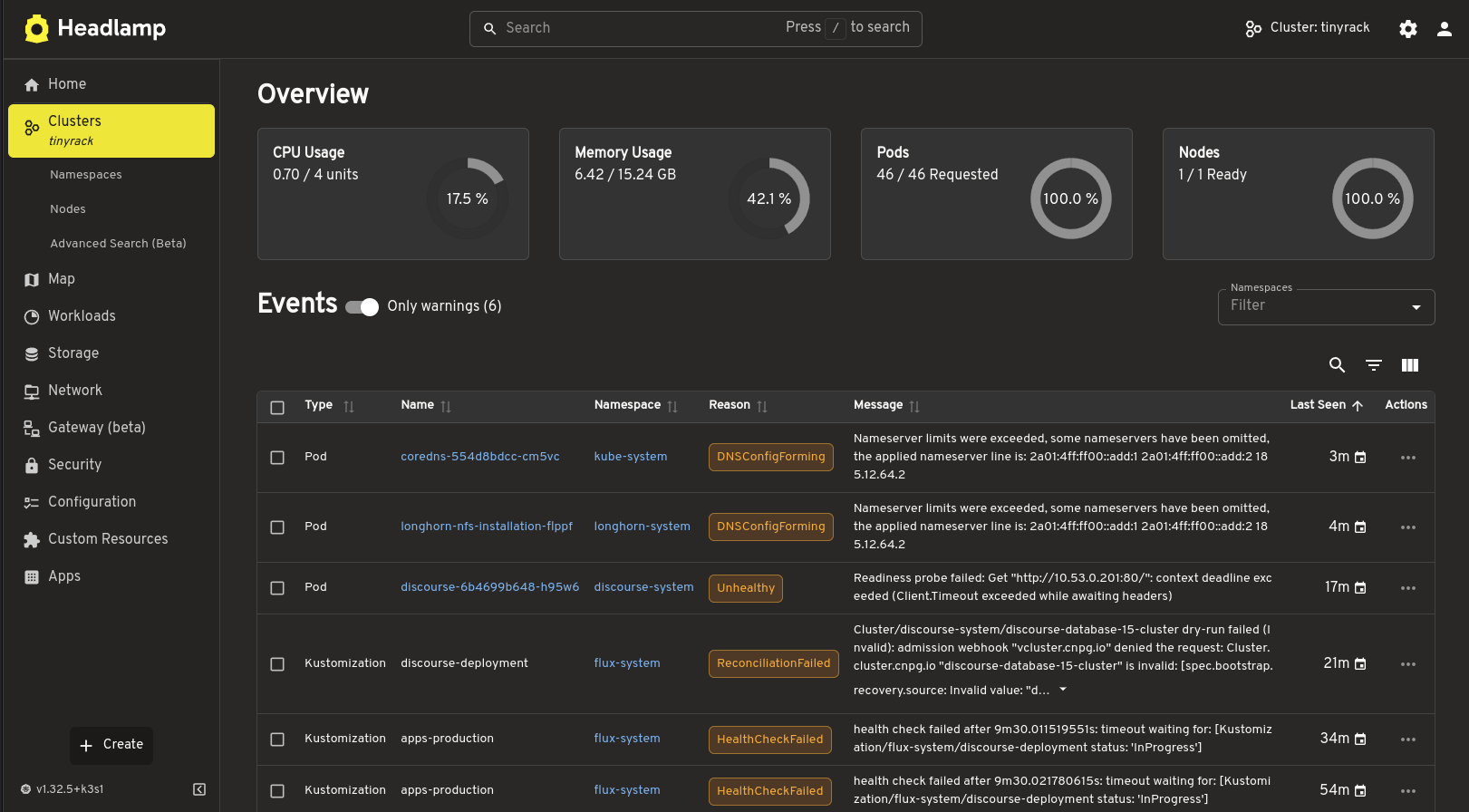
Task: Open the Workloads sidebar label
Action: point(82,316)
